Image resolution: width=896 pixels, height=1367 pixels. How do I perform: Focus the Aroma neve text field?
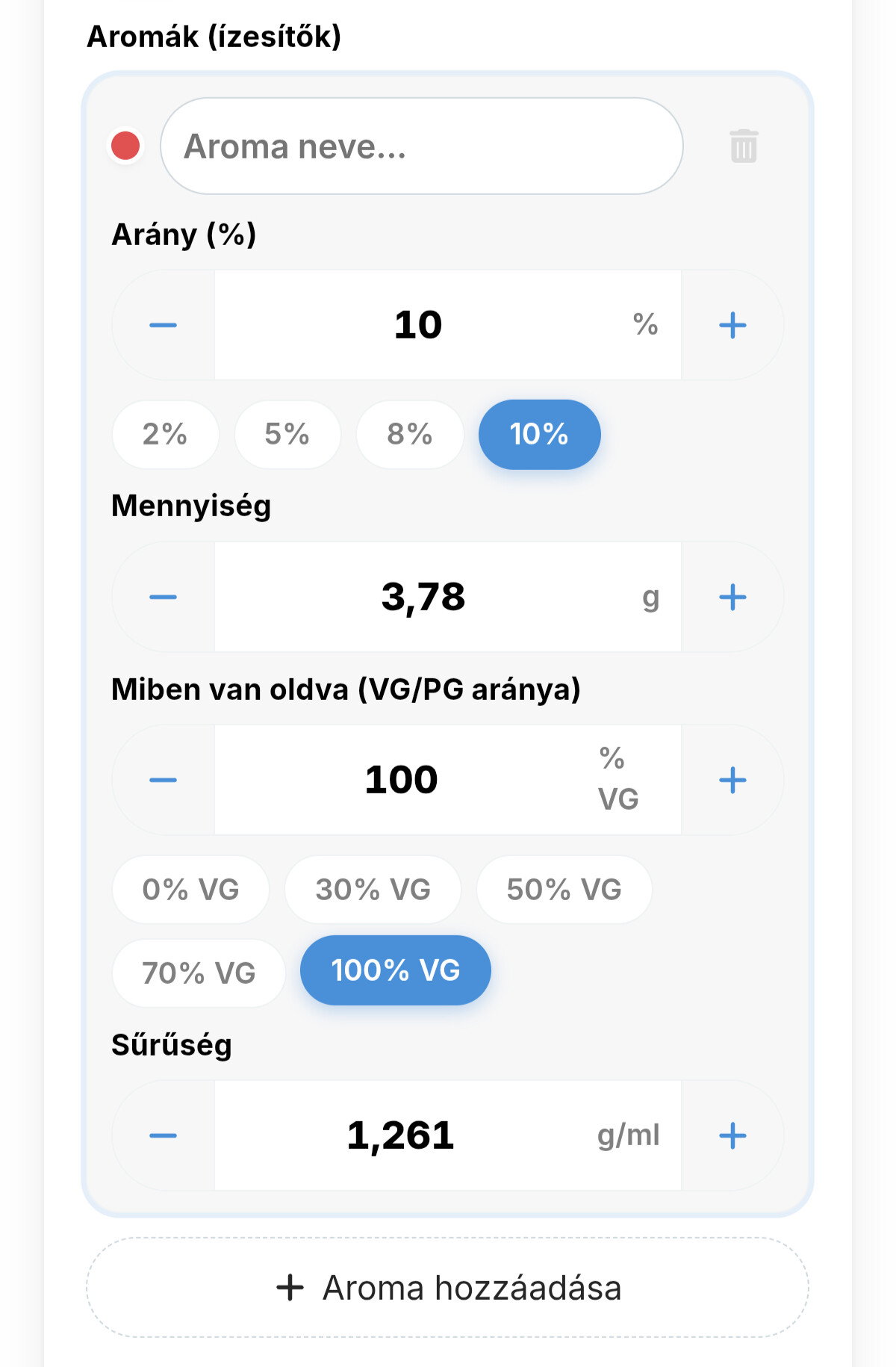422,146
